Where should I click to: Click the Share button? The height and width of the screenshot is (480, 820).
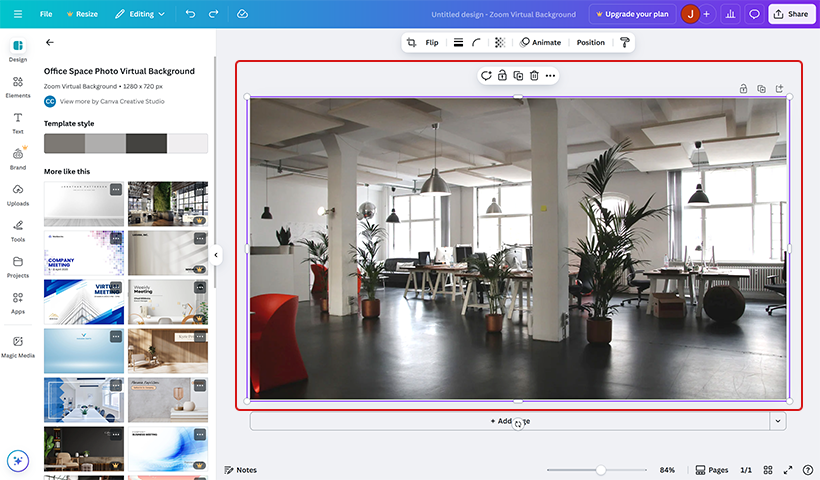[791, 14]
